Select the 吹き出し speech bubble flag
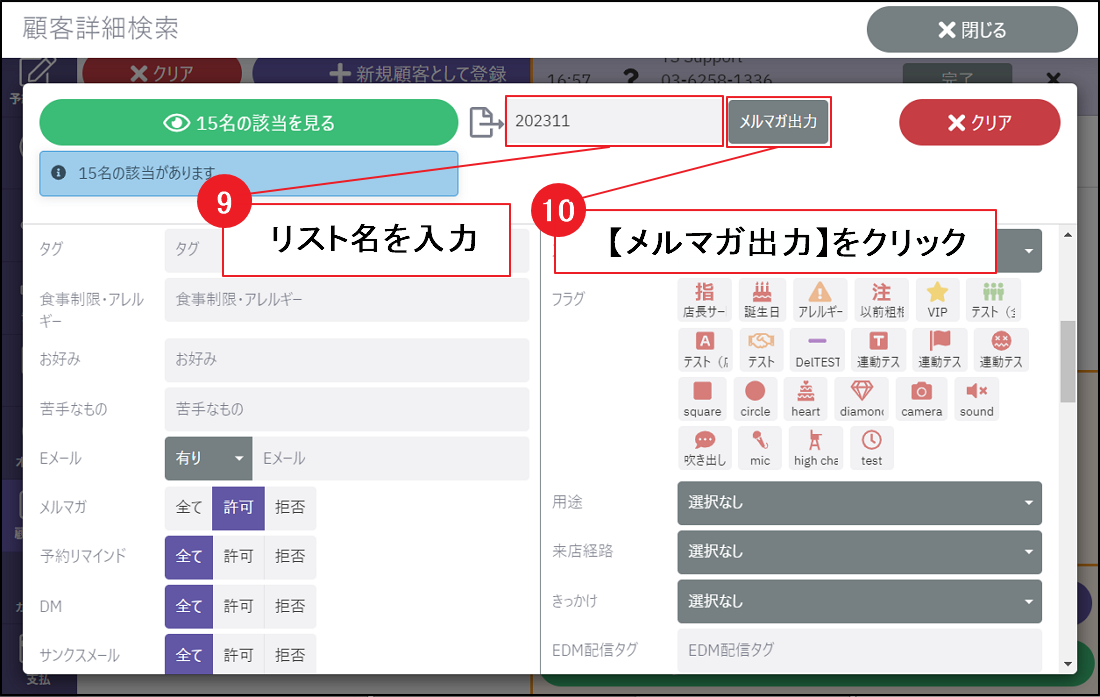The image size is (1100, 697). pos(704,448)
